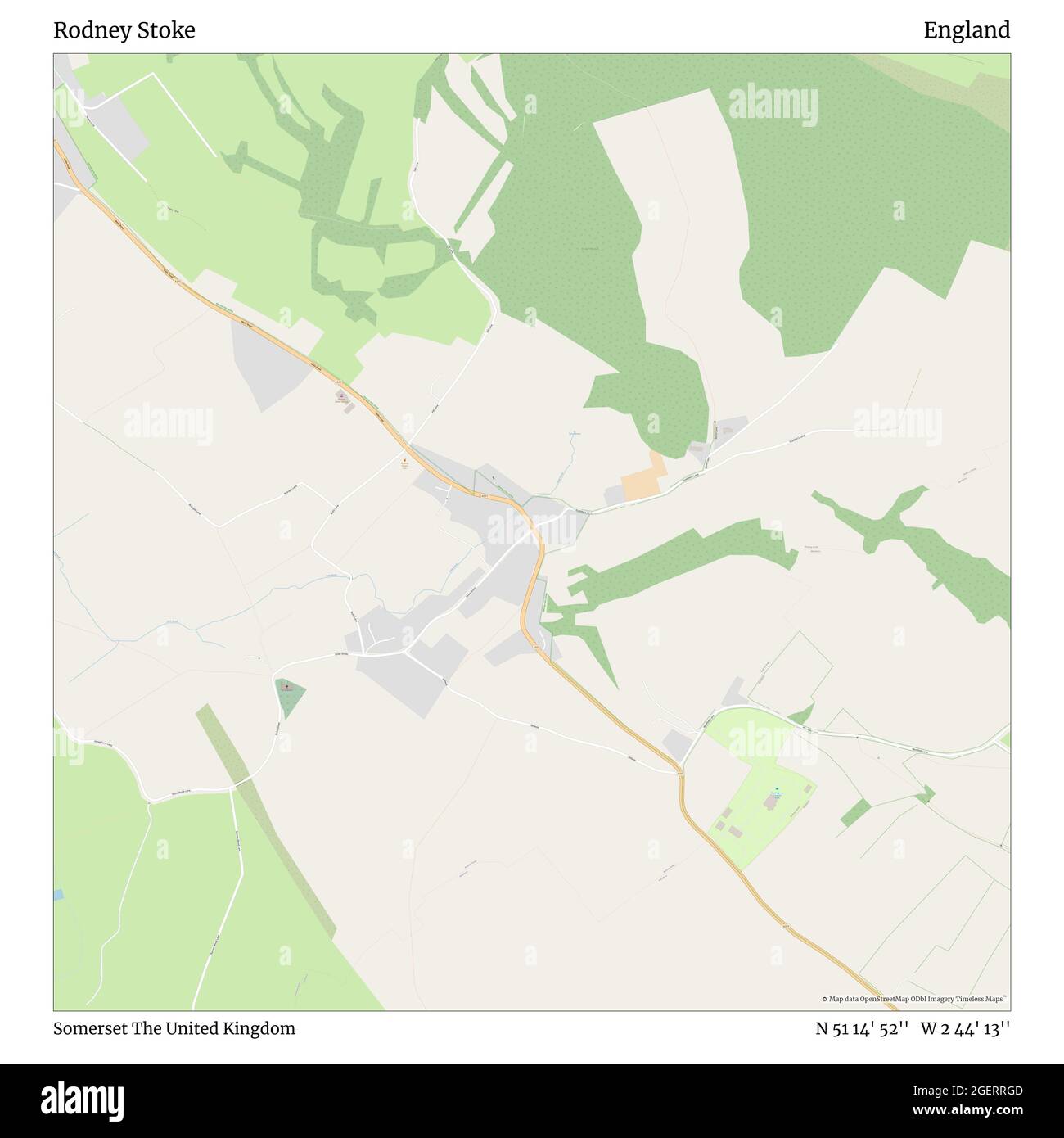Select the teal marker in the light-green grounds
The height and width of the screenshot is (1138, 1064).
click(x=777, y=789)
